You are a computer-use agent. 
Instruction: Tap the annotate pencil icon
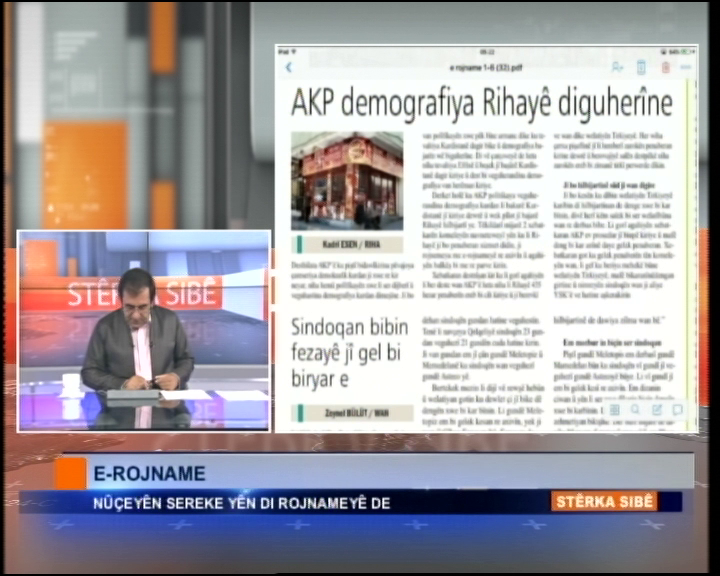pos(657,409)
